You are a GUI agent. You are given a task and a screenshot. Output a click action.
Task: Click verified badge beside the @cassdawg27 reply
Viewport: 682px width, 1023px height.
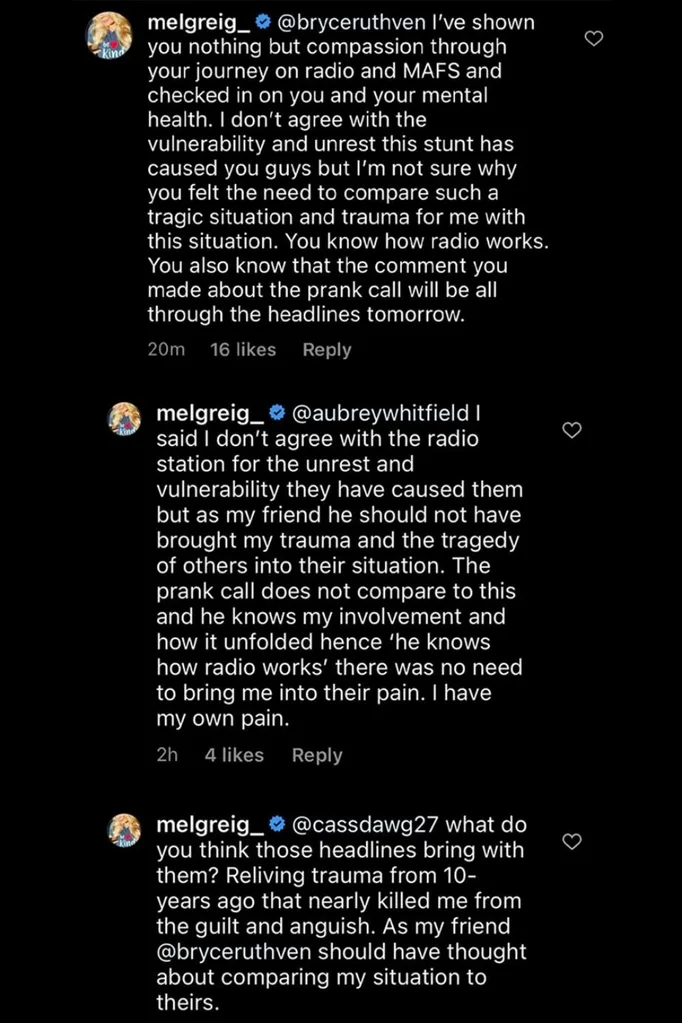276,825
